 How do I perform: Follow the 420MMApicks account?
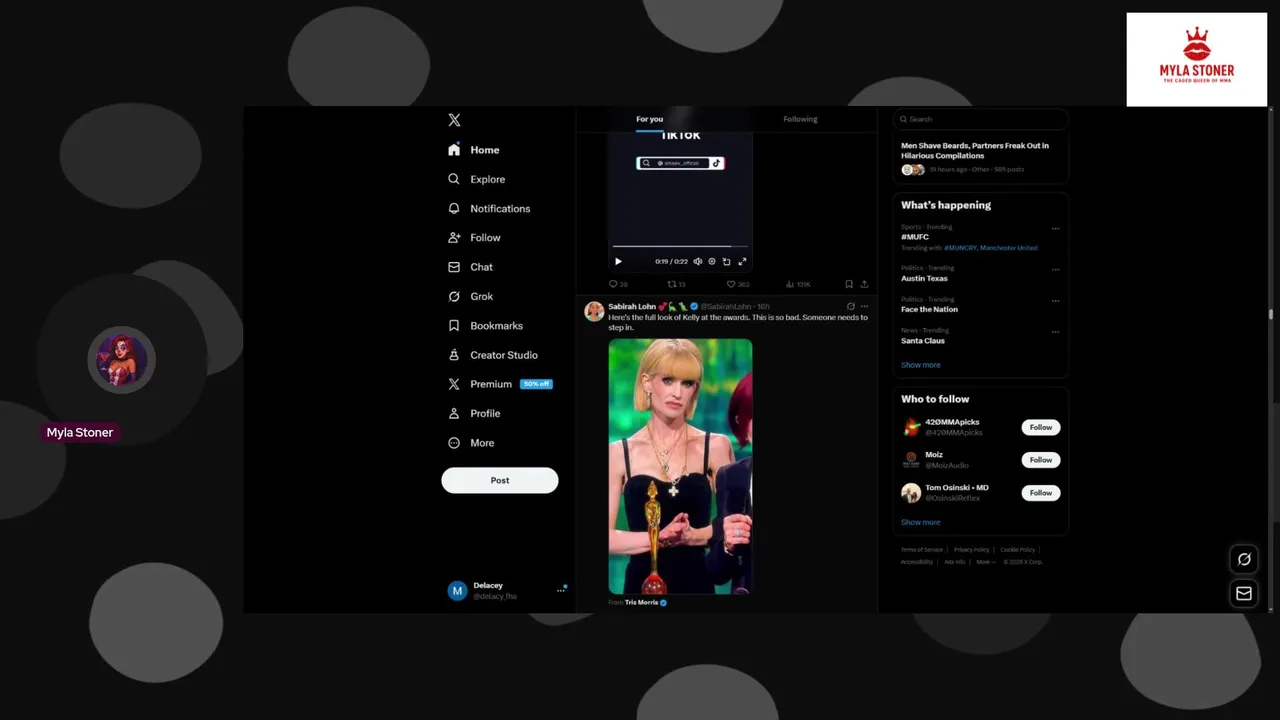(1041, 427)
